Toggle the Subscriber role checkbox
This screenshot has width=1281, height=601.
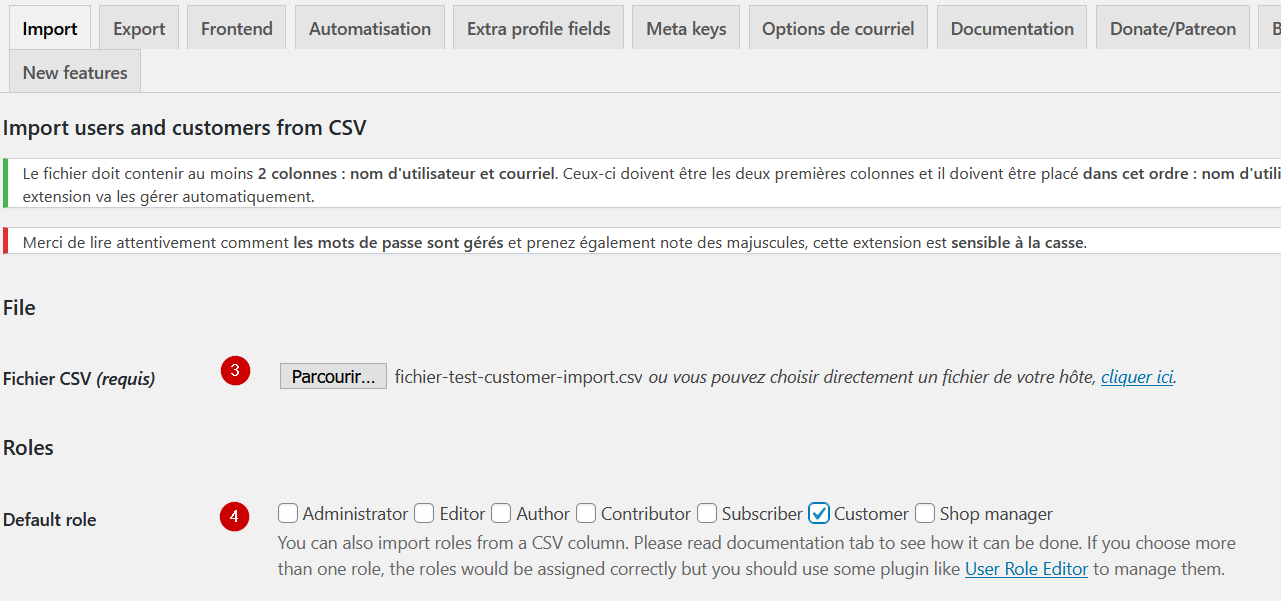click(x=707, y=513)
